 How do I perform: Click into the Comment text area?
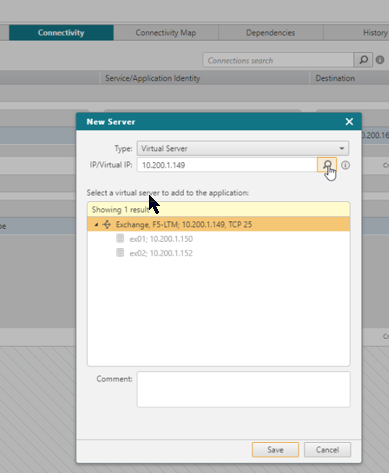(x=244, y=389)
